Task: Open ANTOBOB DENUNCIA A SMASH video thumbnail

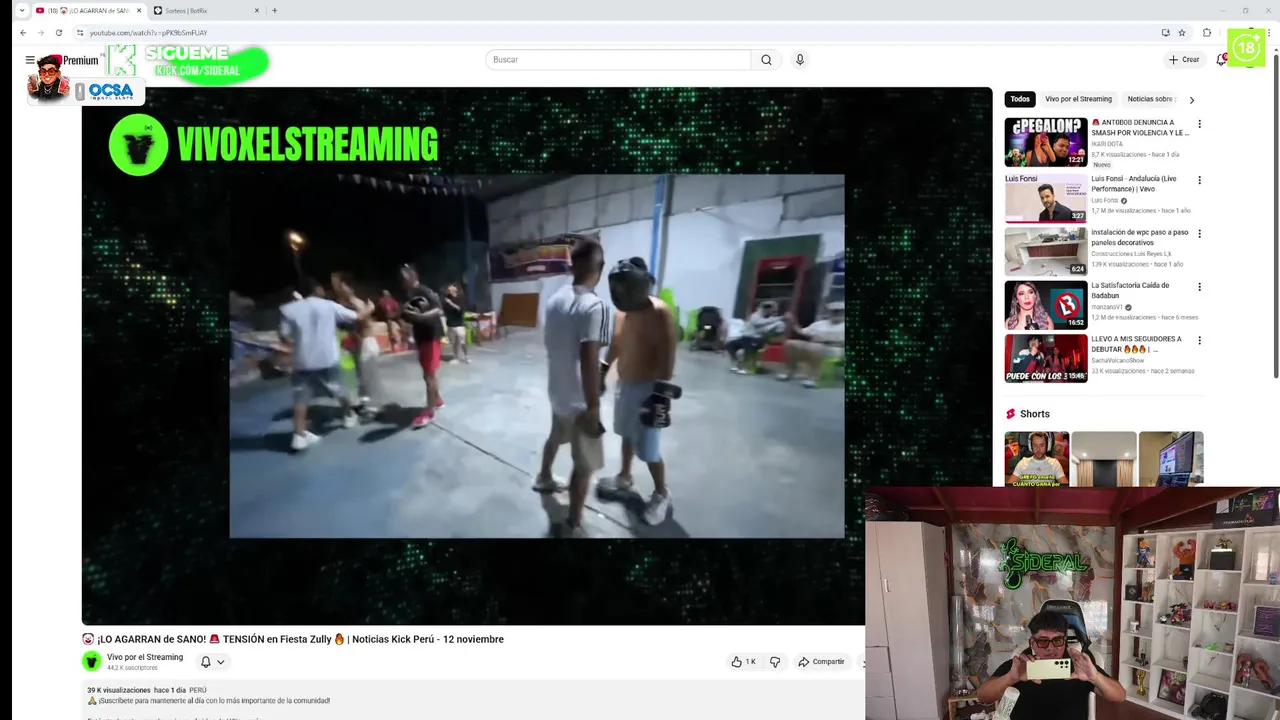Action: (1046, 142)
